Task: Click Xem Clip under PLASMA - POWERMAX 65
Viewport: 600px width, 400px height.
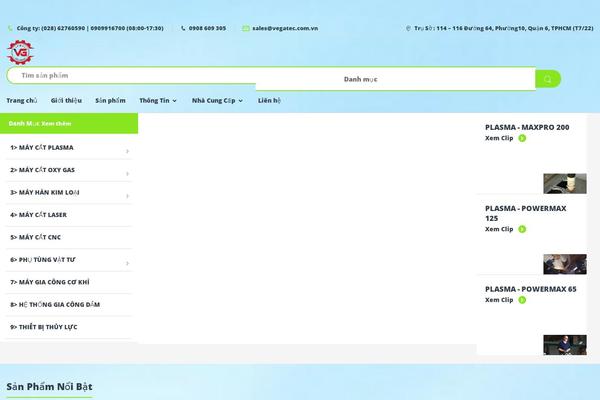Action: [x=499, y=300]
